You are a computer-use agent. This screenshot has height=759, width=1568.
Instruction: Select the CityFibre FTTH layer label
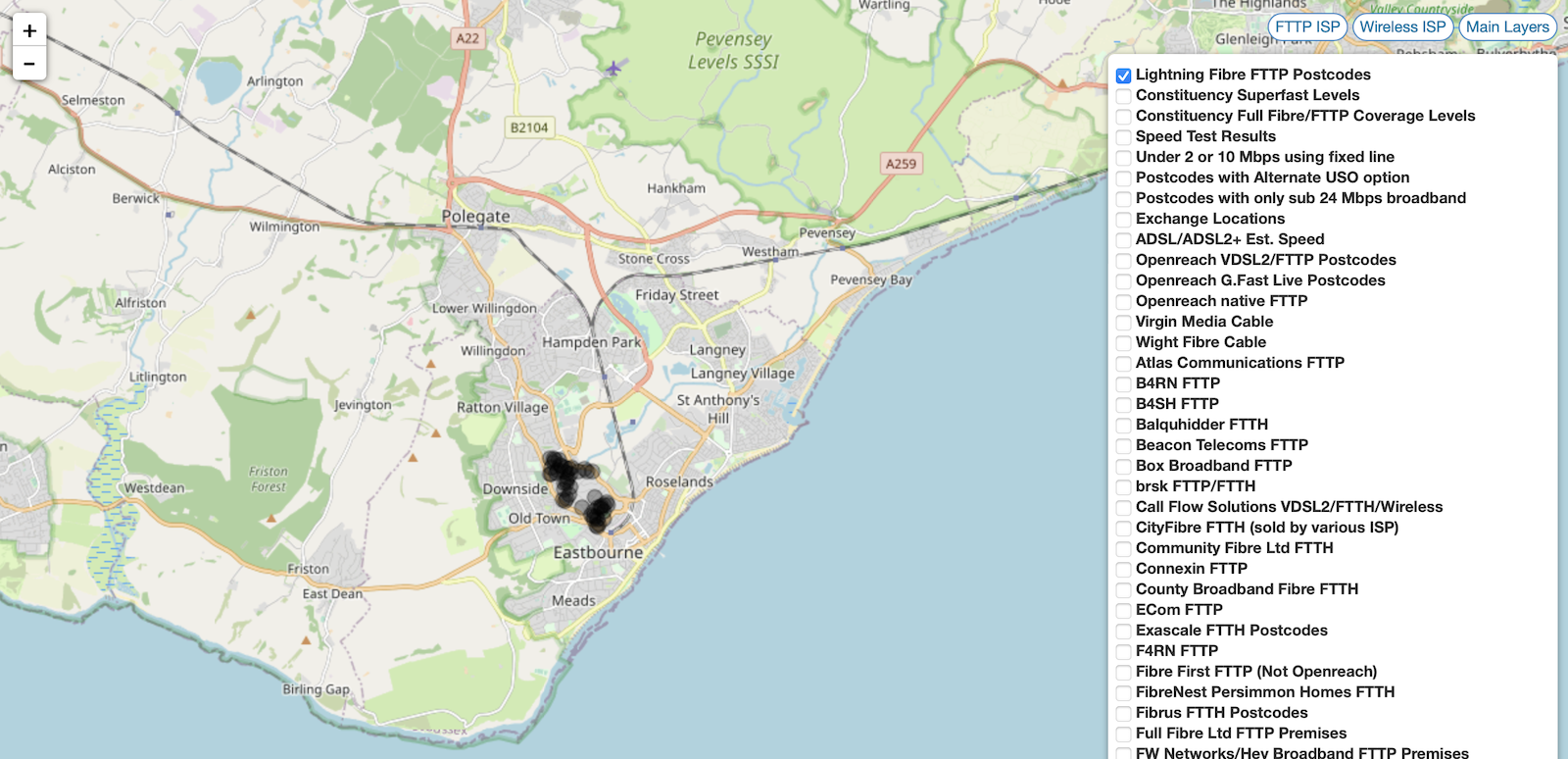point(1266,528)
